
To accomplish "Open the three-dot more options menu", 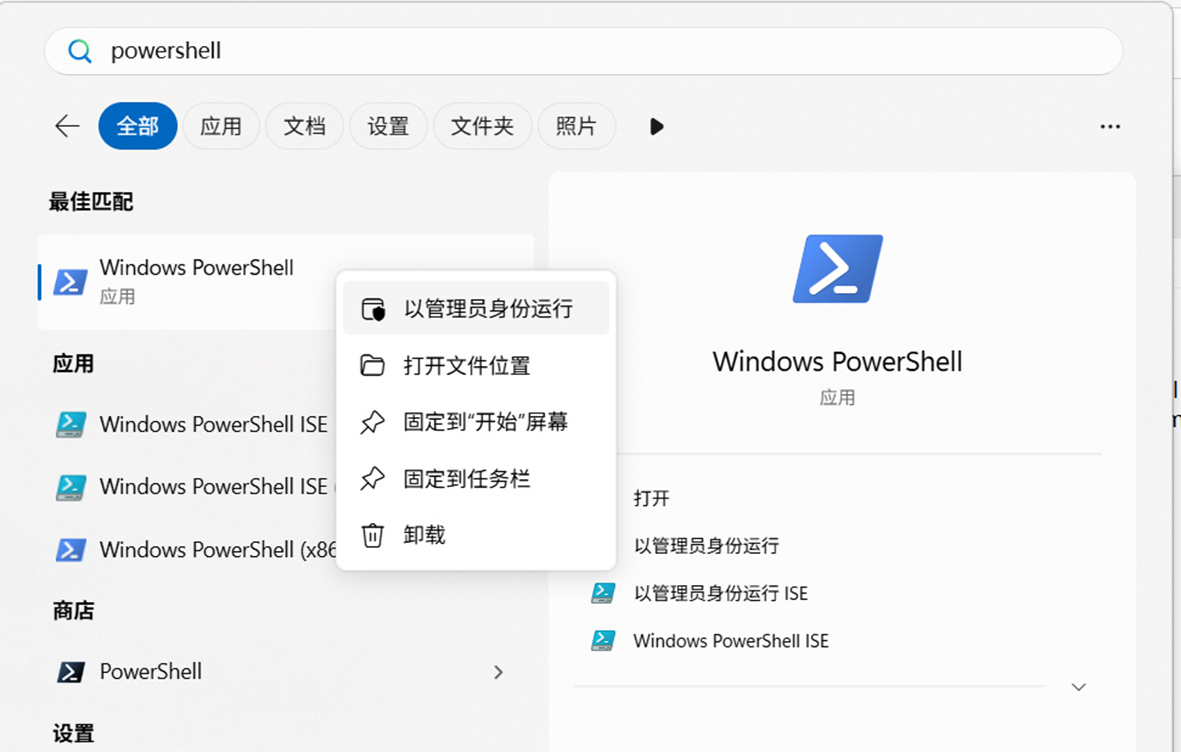I will coord(1110,127).
